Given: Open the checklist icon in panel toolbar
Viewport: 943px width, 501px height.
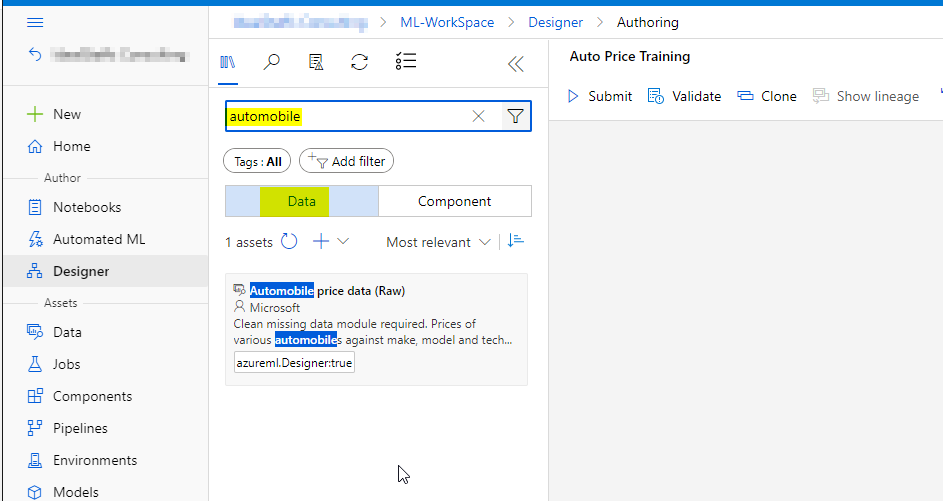Looking at the screenshot, I should click(x=405, y=63).
